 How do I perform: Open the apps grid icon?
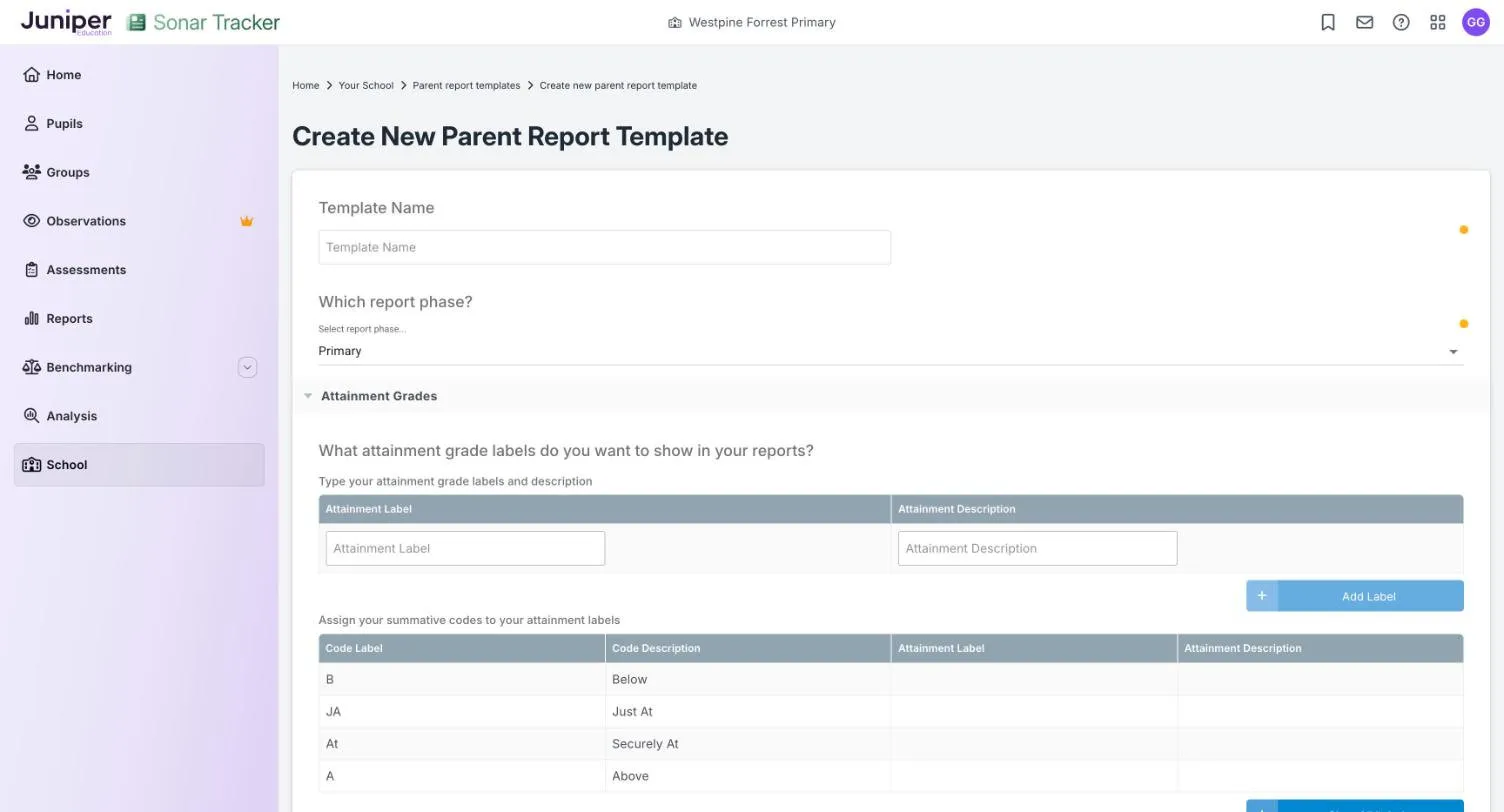click(x=1438, y=22)
